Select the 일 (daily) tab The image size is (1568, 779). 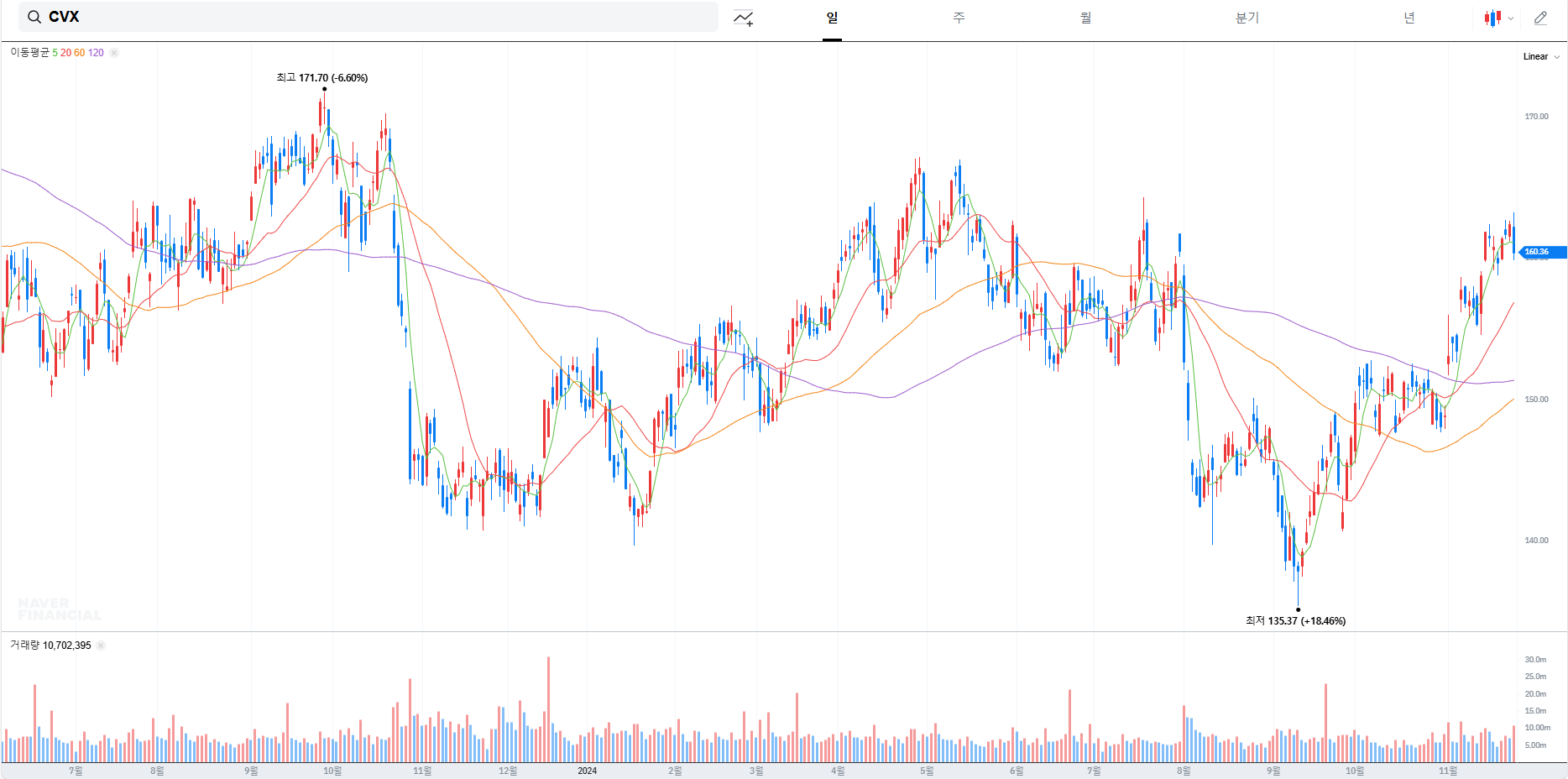pyautogui.click(x=832, y=18)
